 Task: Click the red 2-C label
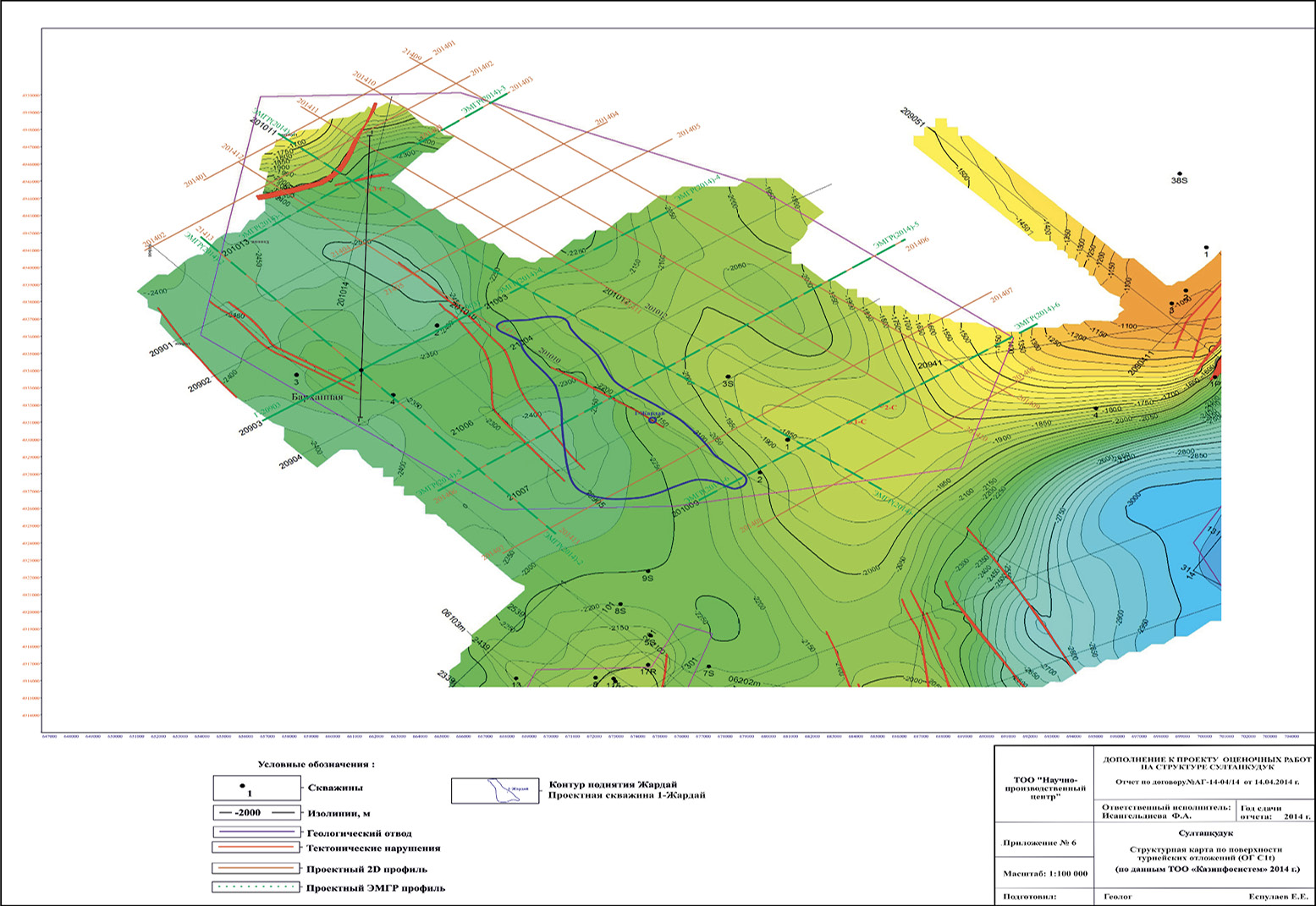[x=889, y=408]
